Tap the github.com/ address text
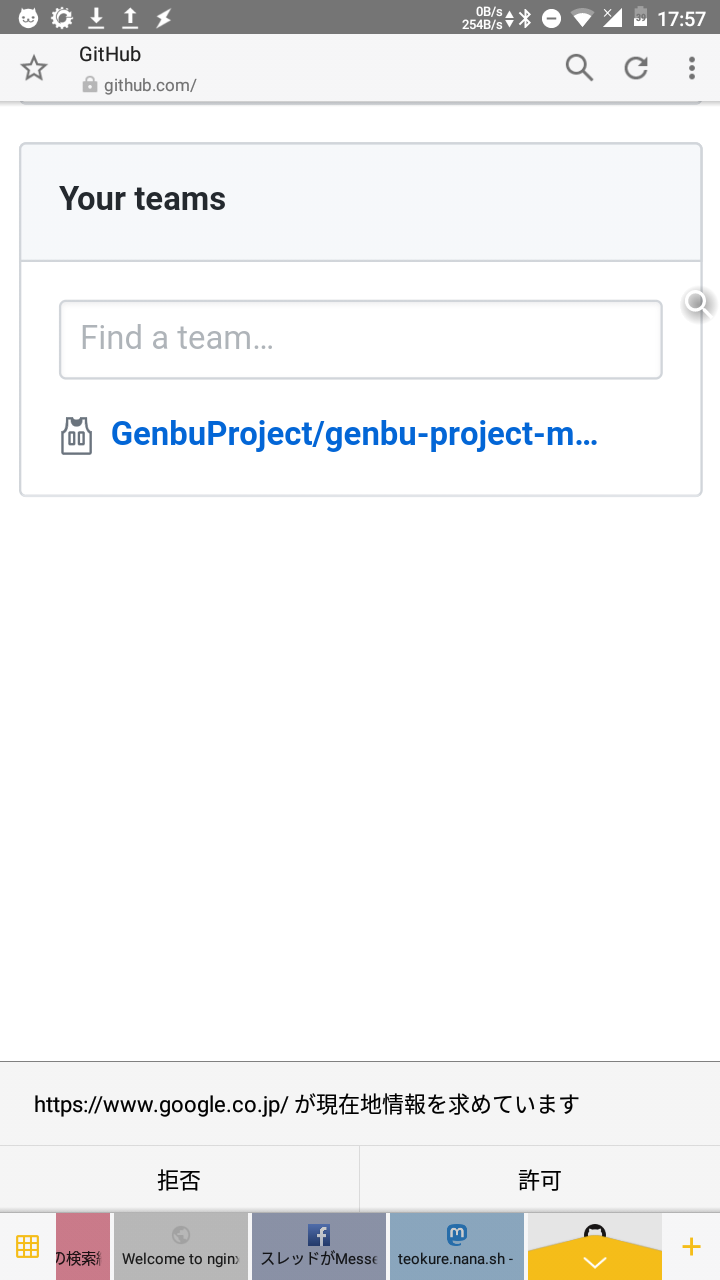The width and height of the screenshot is (720, 1280). coord(150,85)
